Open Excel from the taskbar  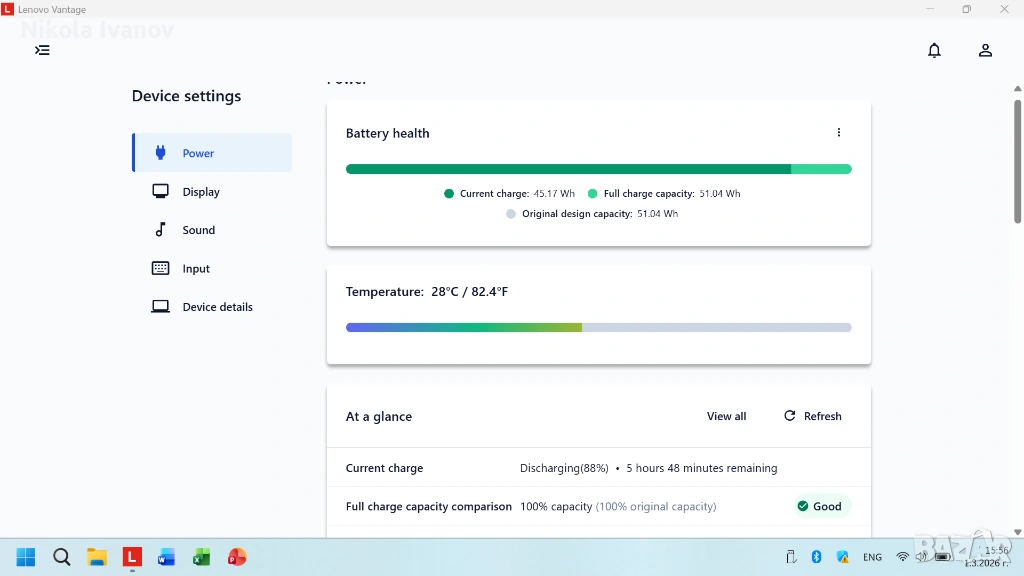pos(201,557)
